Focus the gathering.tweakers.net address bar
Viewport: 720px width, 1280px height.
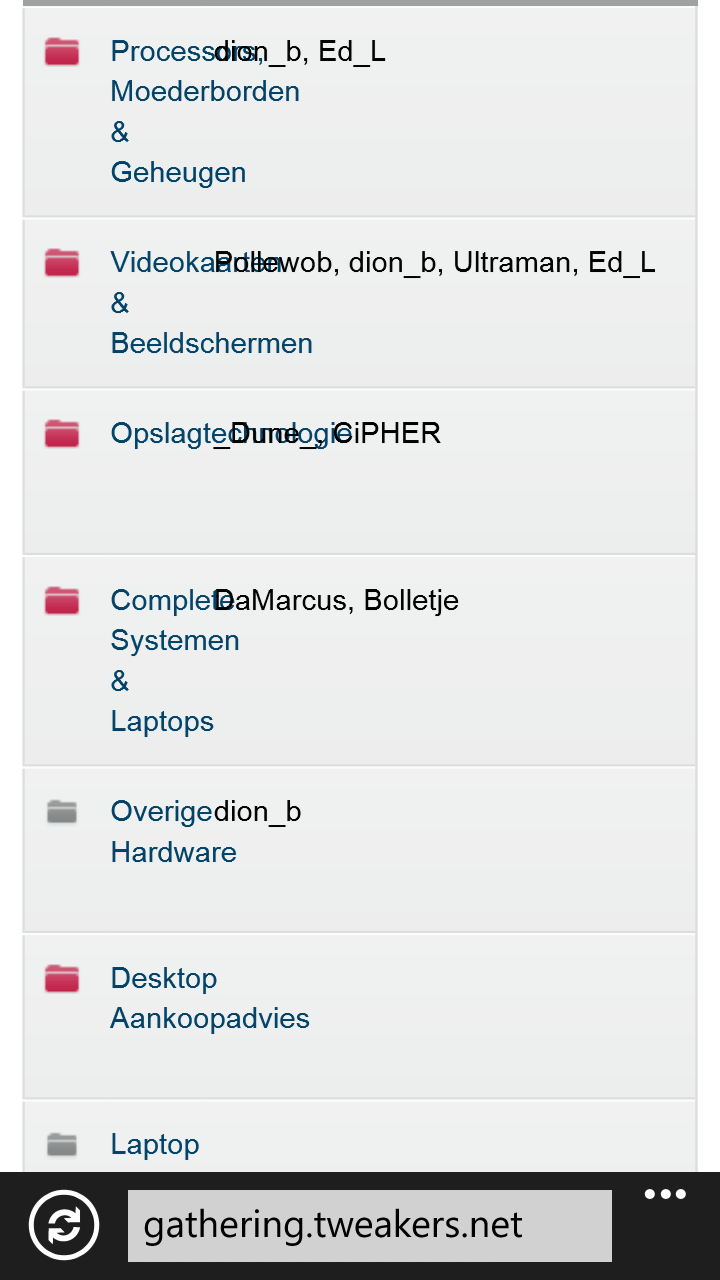tap(369, 1225)
